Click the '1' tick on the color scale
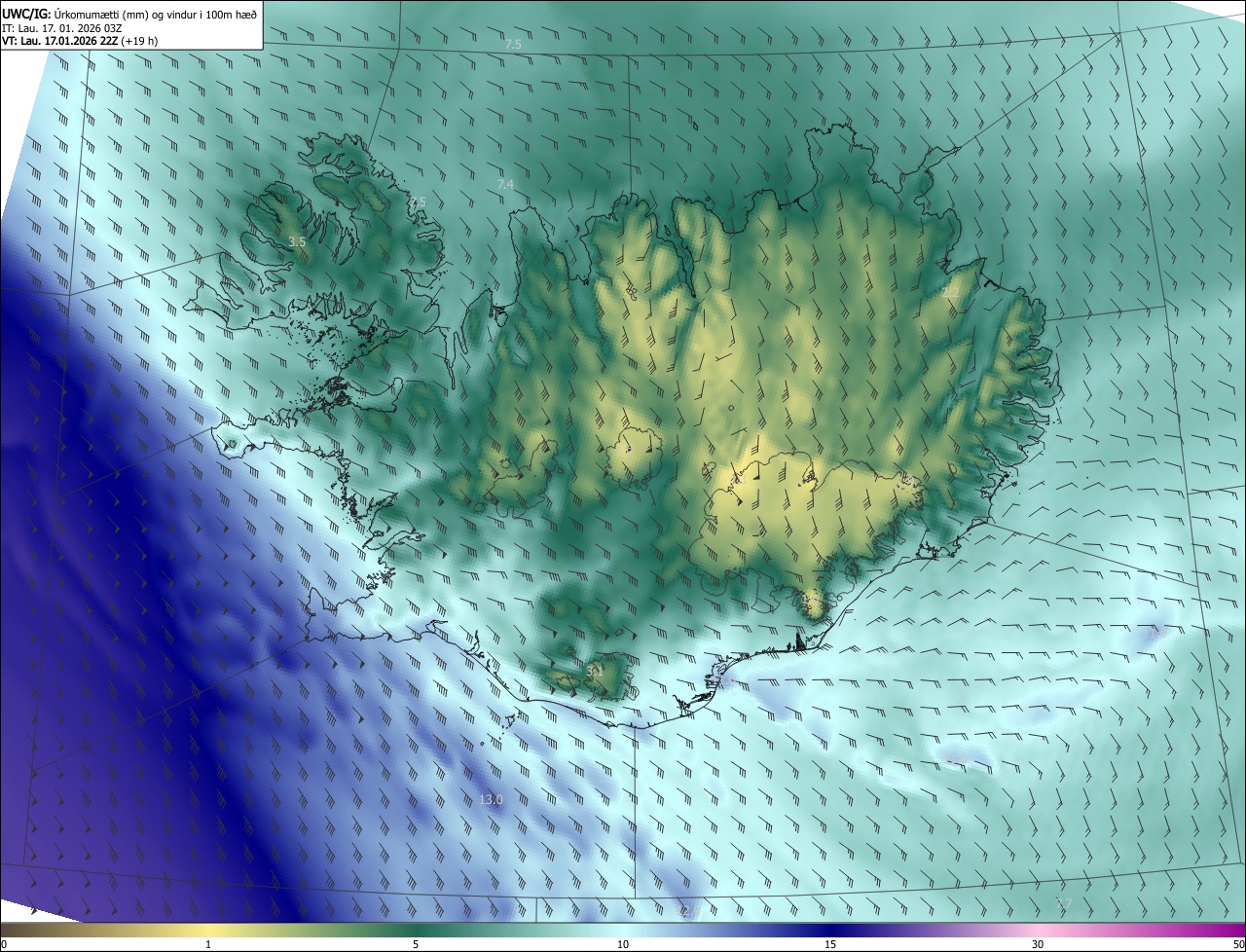The height and width of the screenshot is (952, 1246). [208, 945]
